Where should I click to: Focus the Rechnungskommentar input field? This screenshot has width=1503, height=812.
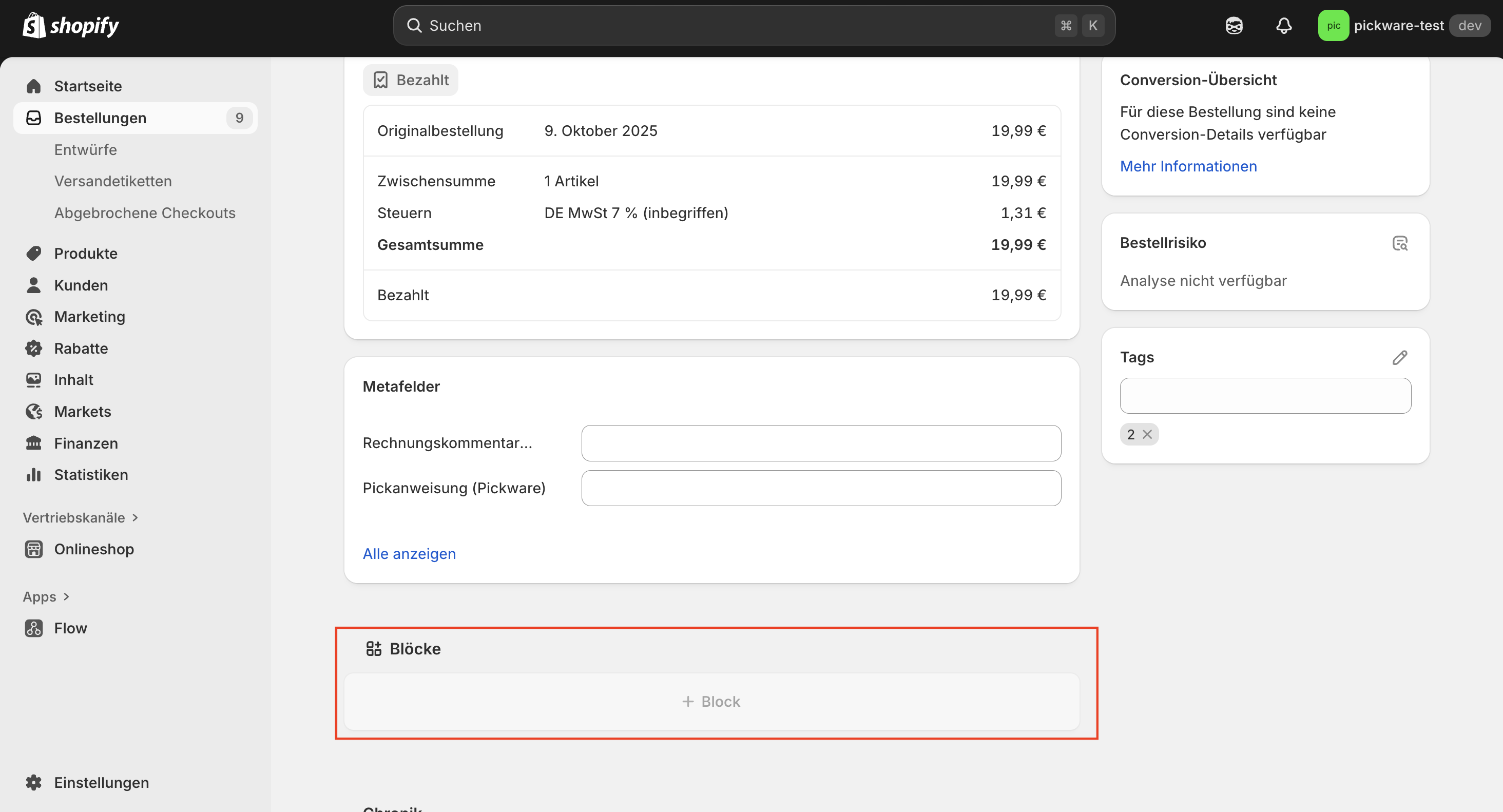pos(820,443)
